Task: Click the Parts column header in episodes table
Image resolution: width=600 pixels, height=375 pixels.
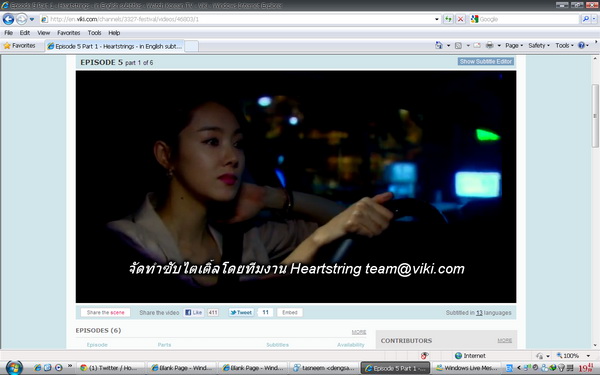Action: point(164,345)
